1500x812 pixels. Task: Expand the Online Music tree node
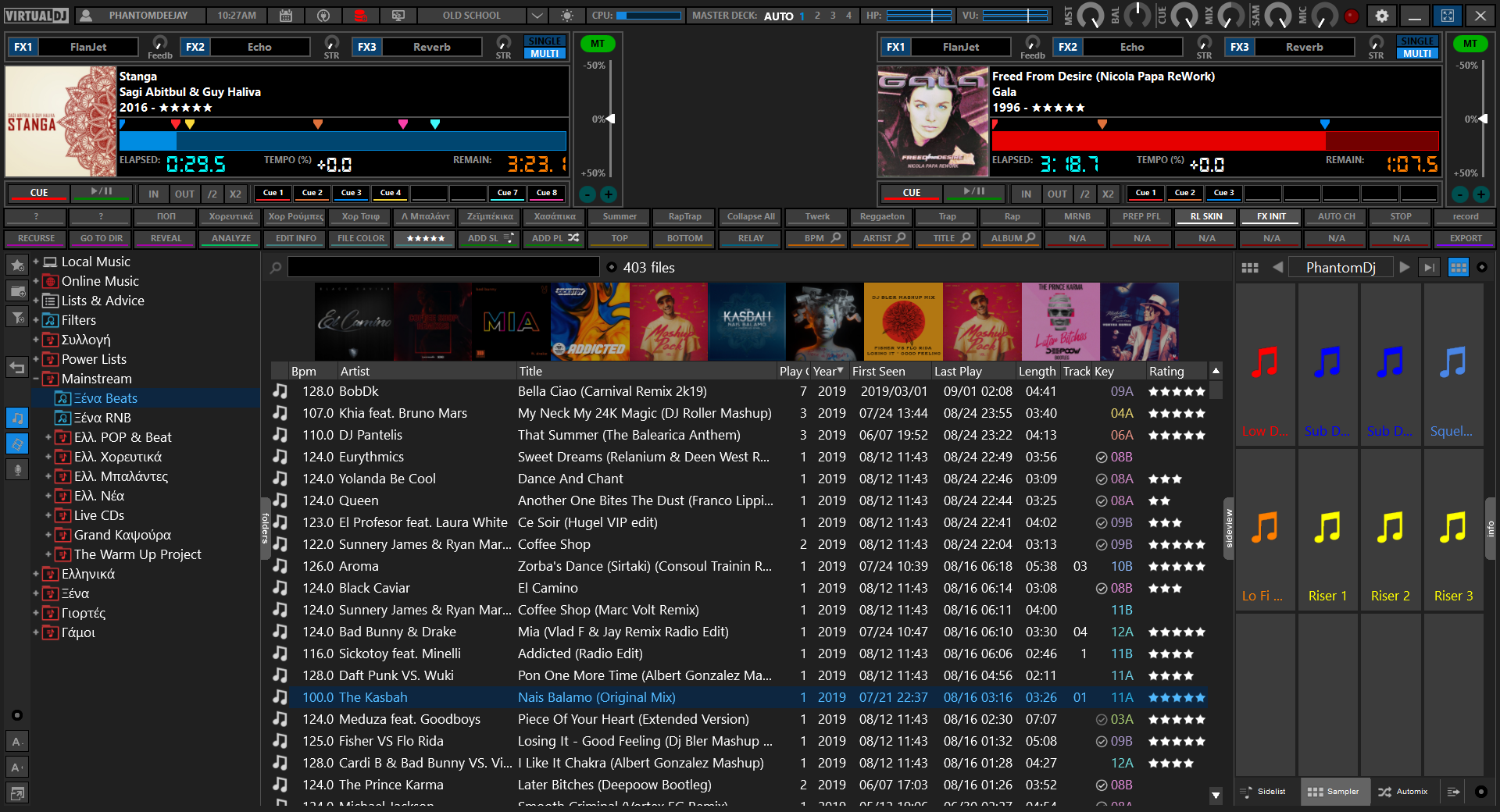coord(36,281)
